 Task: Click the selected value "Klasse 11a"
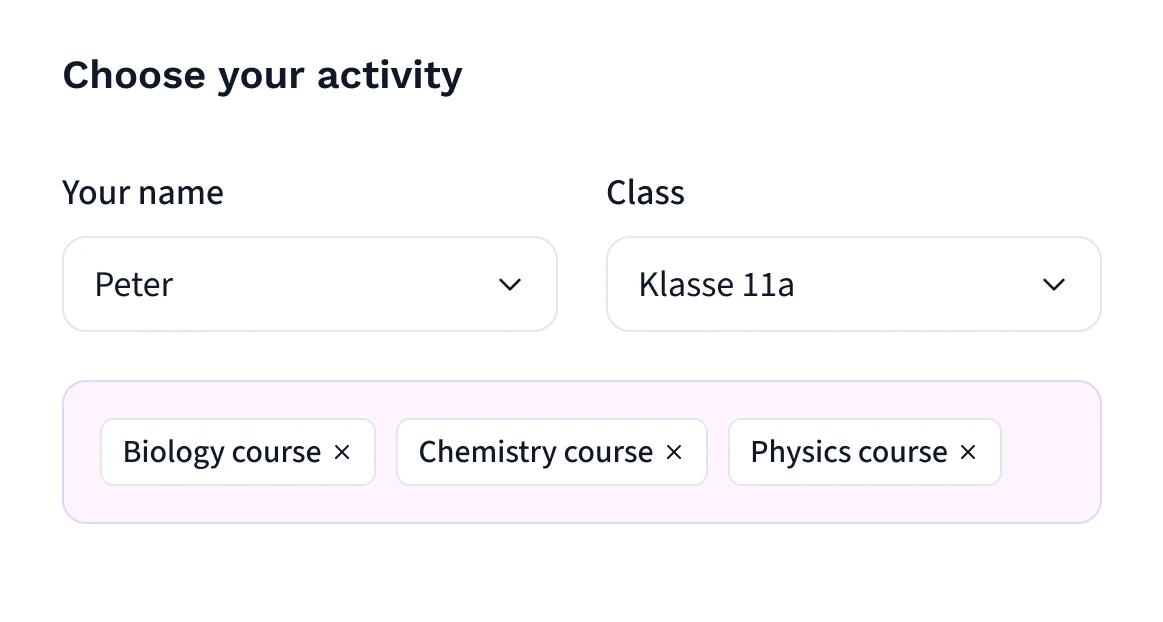click(x=716, y=285)
